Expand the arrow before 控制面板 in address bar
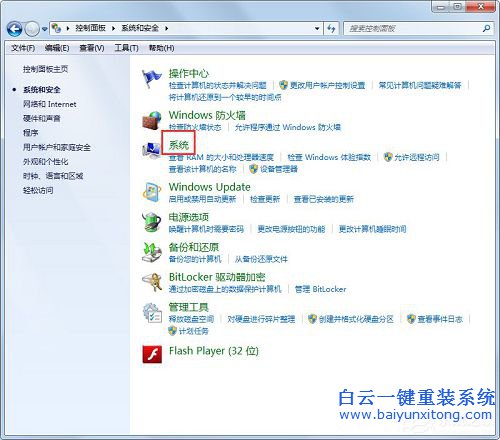The width and height of the screenshot is (500, 440). [x=68, y=29]
